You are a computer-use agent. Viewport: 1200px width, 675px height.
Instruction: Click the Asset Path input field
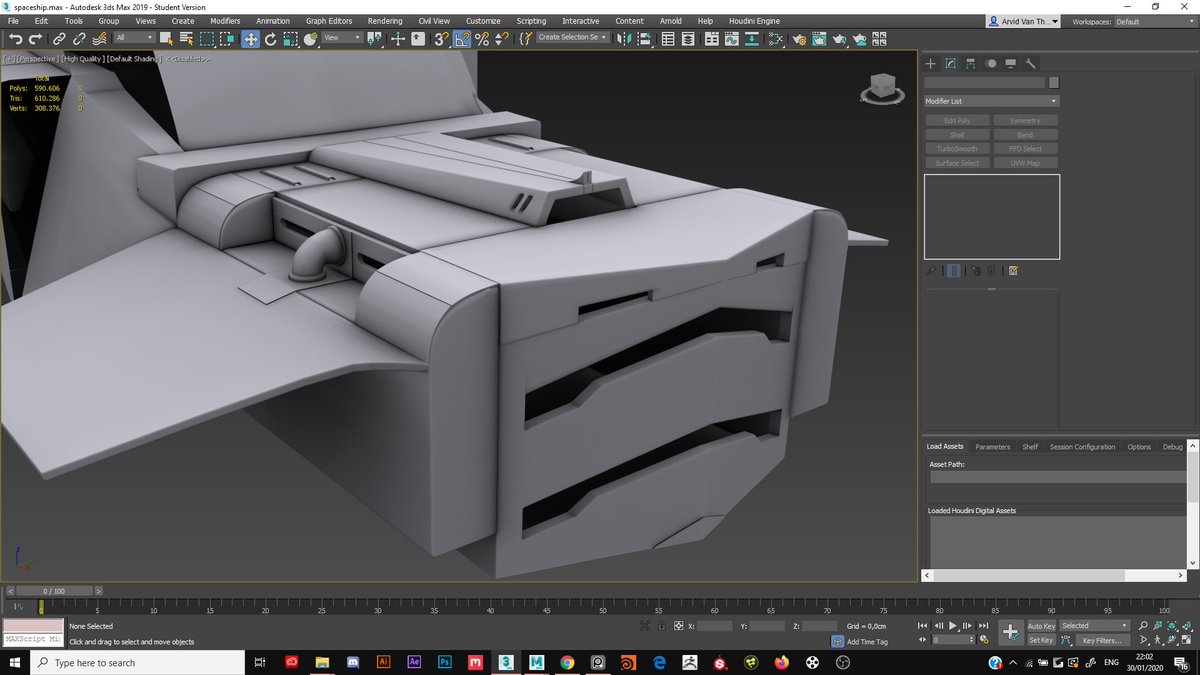tap(1058, 477)
